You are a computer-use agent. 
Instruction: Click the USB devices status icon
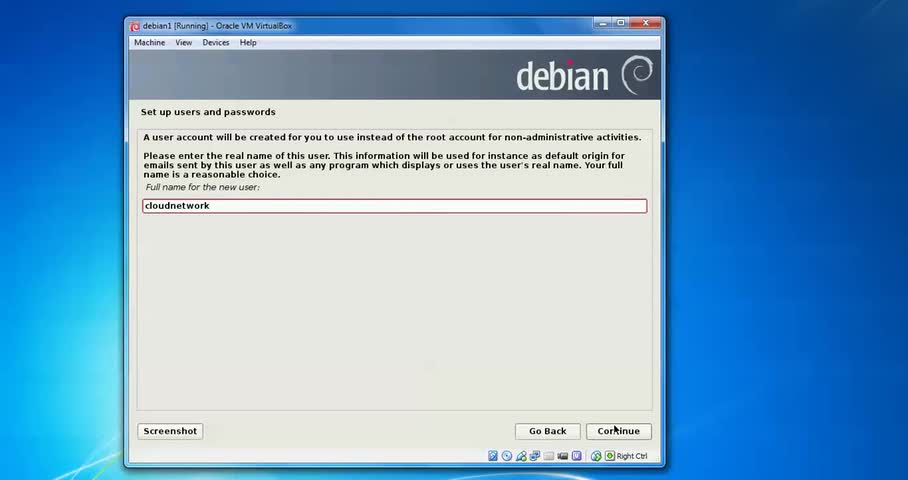tap(521, 456)
